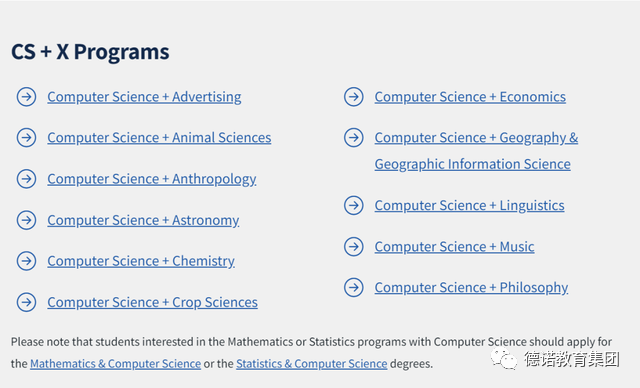The image size is (640, 388).
Task: Click arrow icon beside Computer Science + Advertising
Action: (x=27, y=97)
